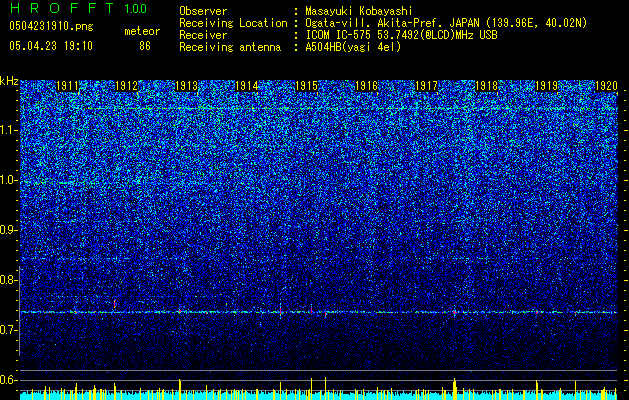Viewport: 629px width, 400px height.
Task: Click the ICOM IC-575 53.7492 MHz USB text
Action: 401,35
